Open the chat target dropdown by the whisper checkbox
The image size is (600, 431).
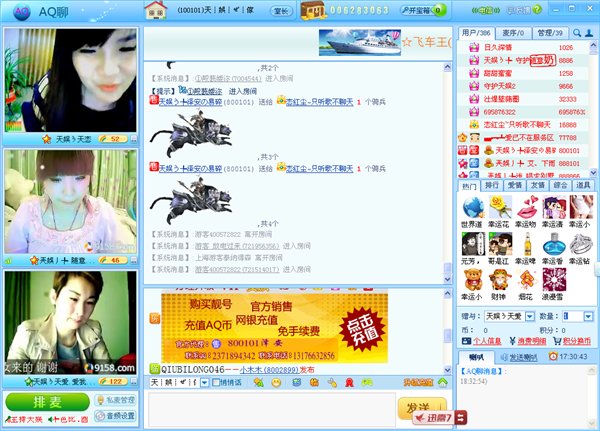click(x=205, y=382)
